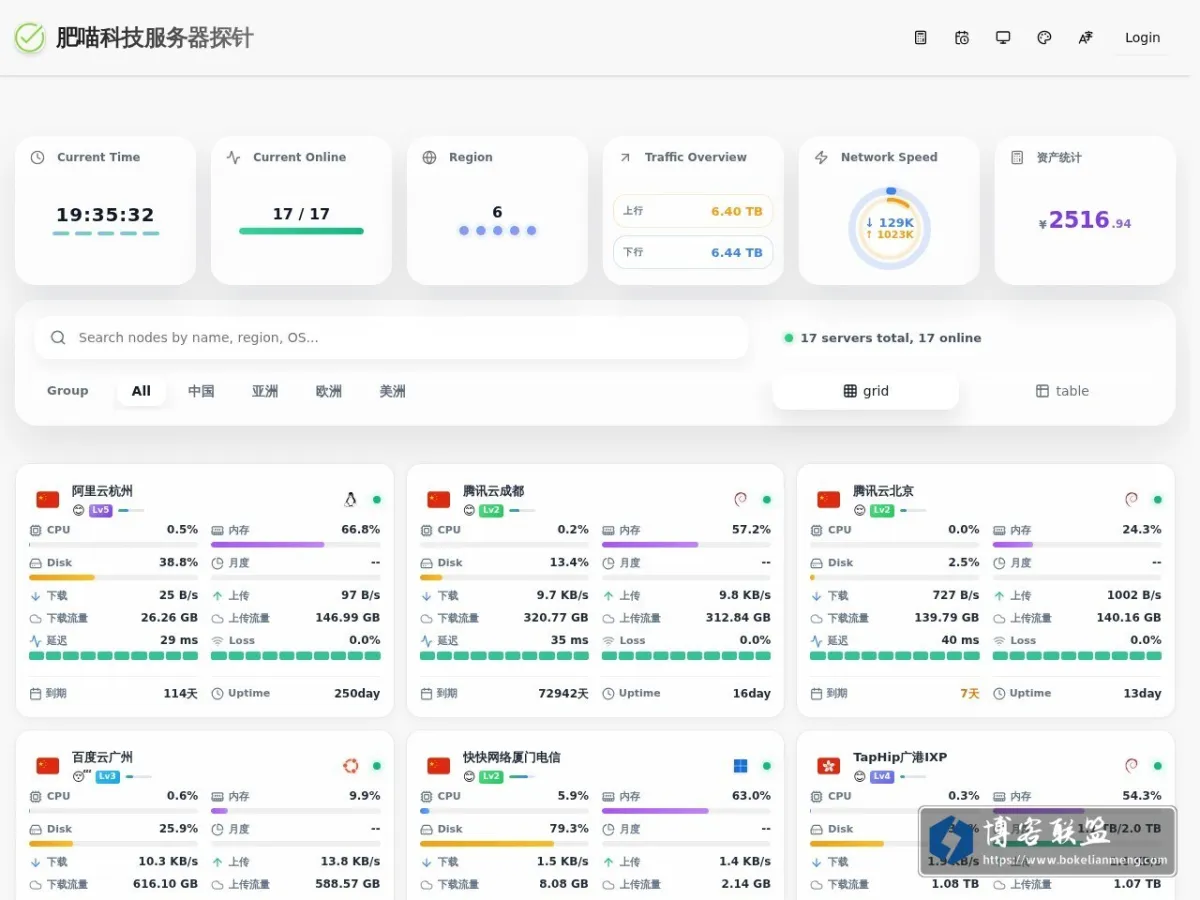
Task: Open the 阿里云杭州 server name
Action: [102, 491]
